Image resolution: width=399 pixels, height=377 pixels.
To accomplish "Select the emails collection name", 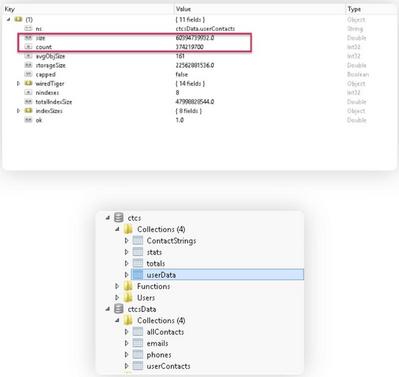I will click(x=157, y=343).
